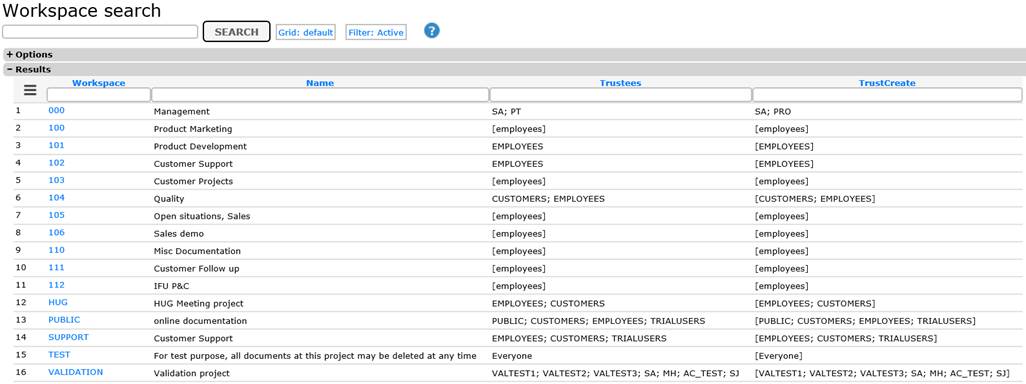
Task: Click the Everyone trustees cell
Action: (x=512, y=356)
